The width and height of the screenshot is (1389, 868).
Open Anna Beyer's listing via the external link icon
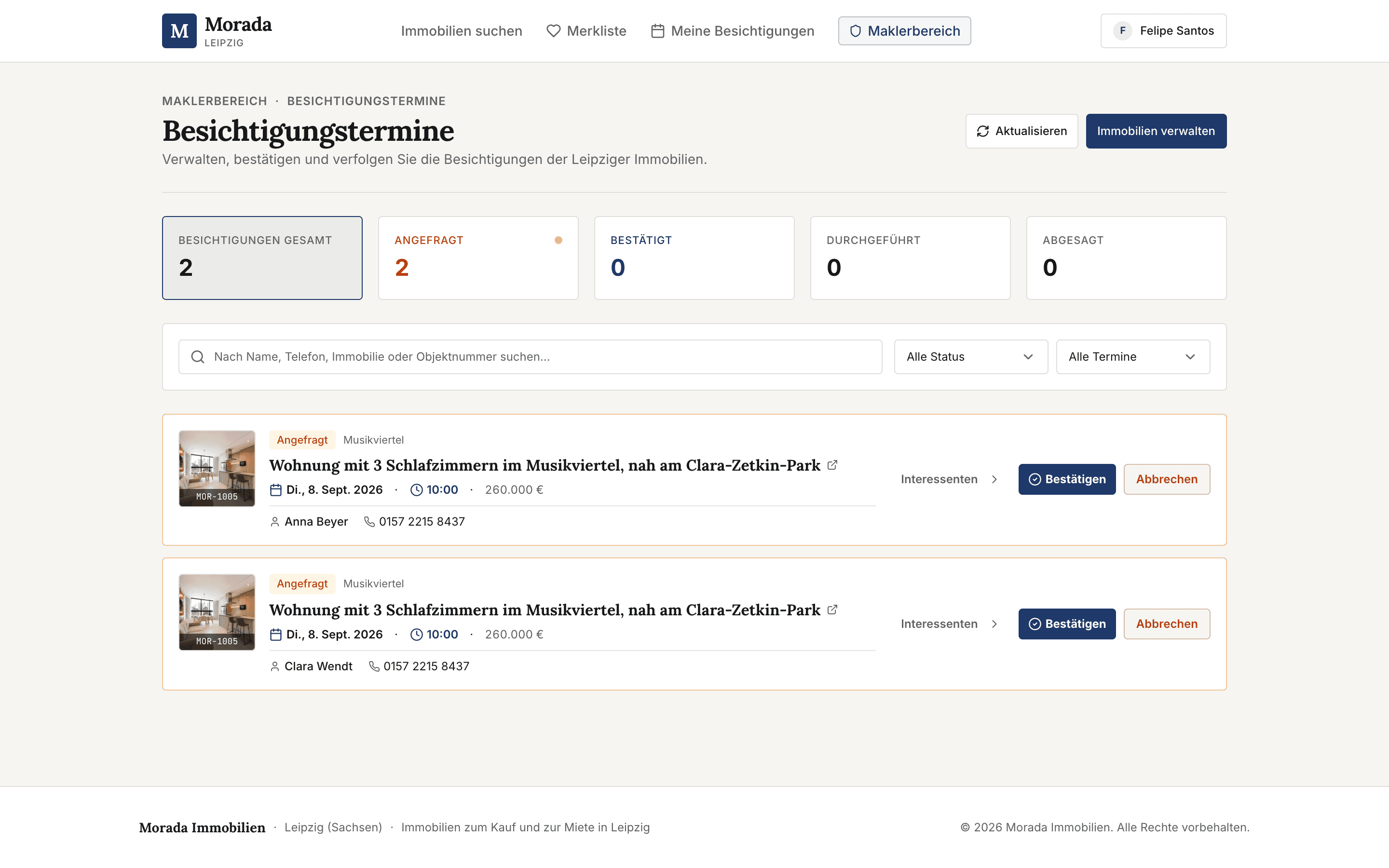(832, 465)
